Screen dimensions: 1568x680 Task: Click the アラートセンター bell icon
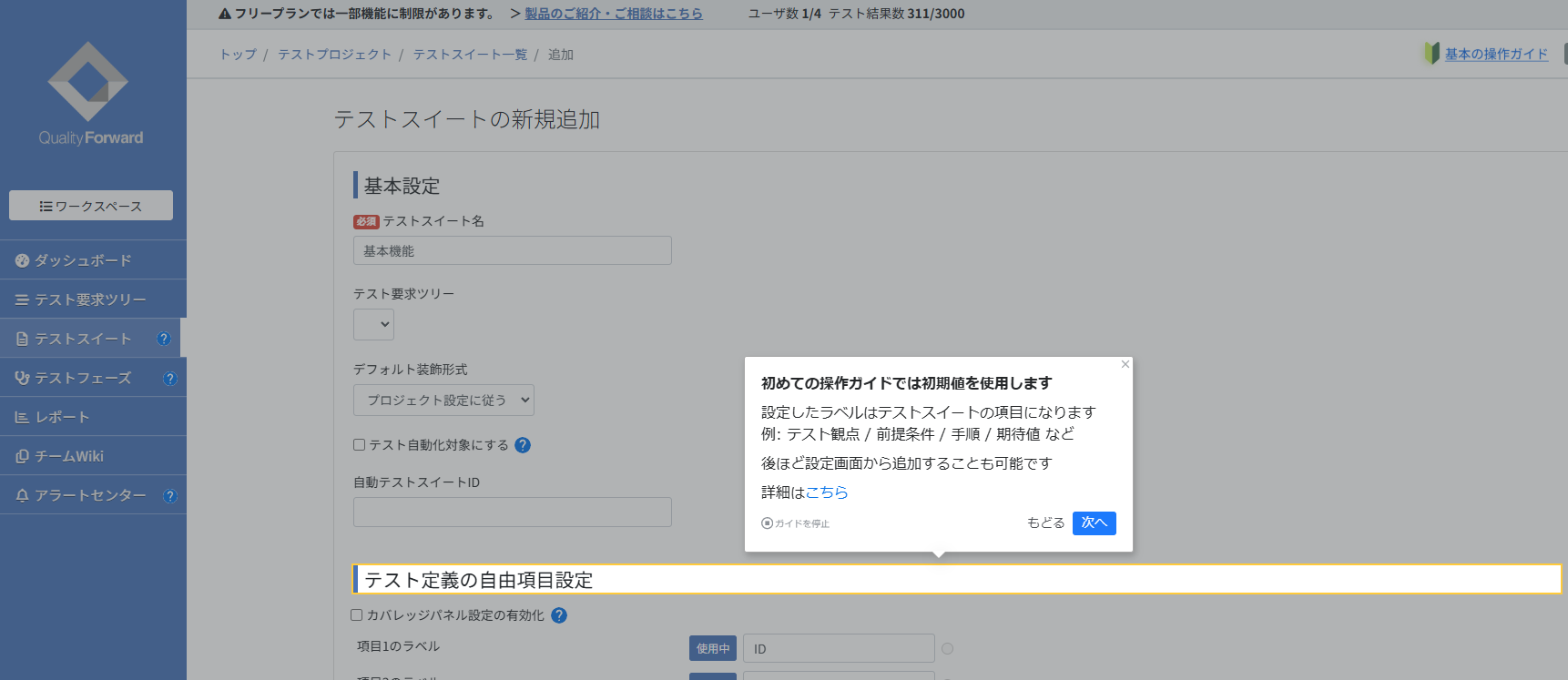pos(23,495)
